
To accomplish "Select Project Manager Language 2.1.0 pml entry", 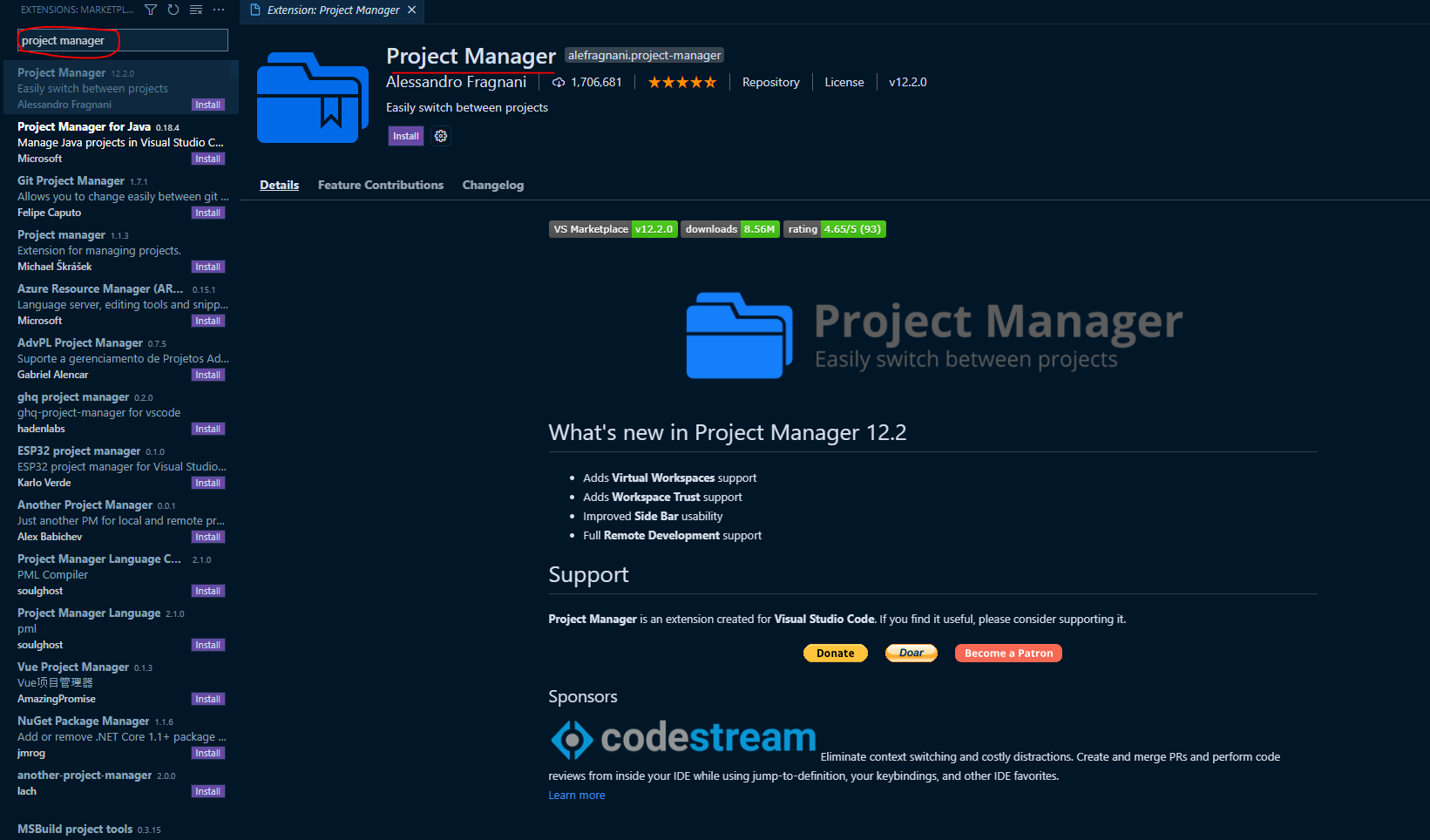I will 121,628.
